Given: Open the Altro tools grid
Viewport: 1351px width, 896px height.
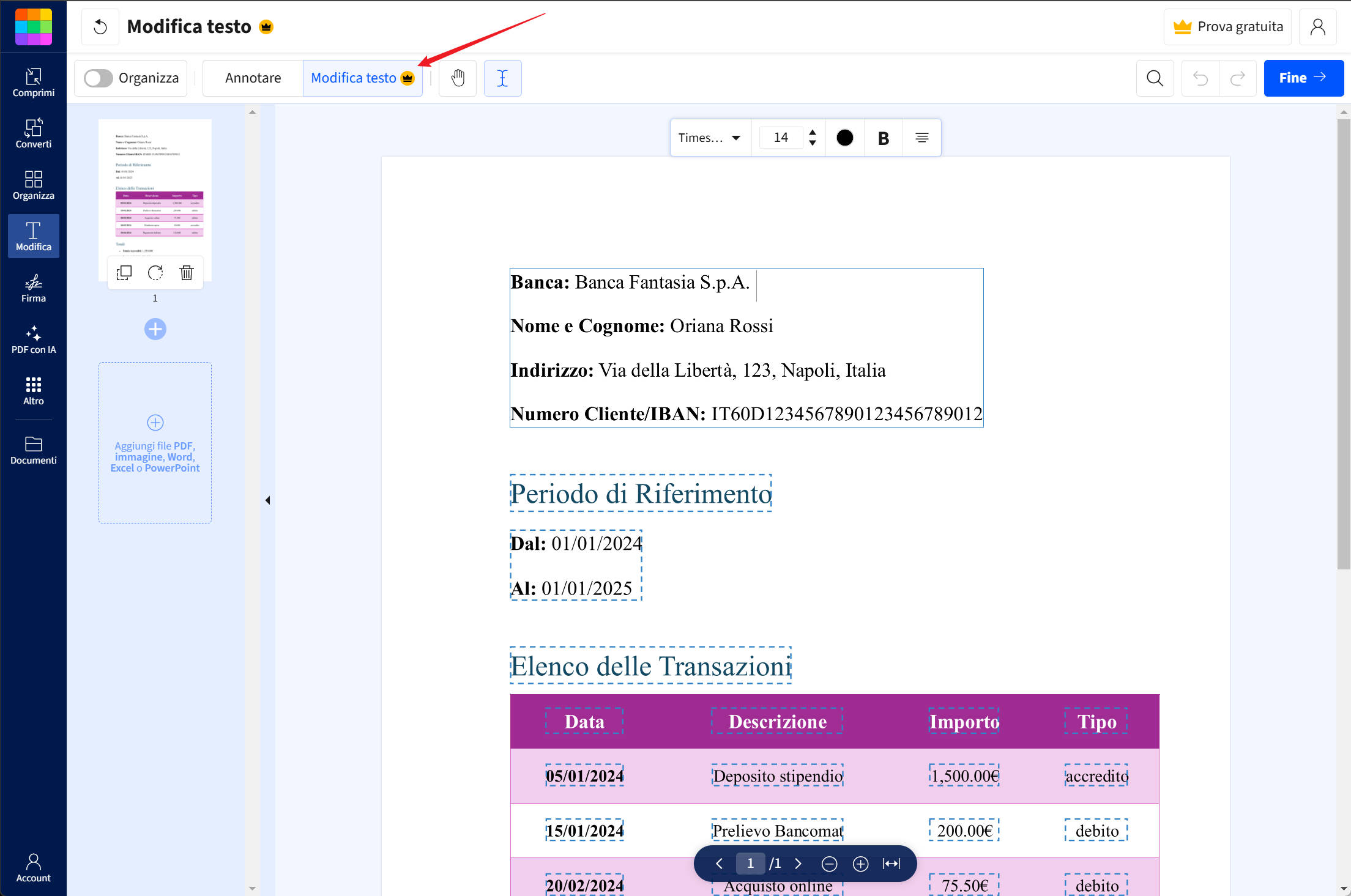Looking at the screenshot, I should pos(33,391).
